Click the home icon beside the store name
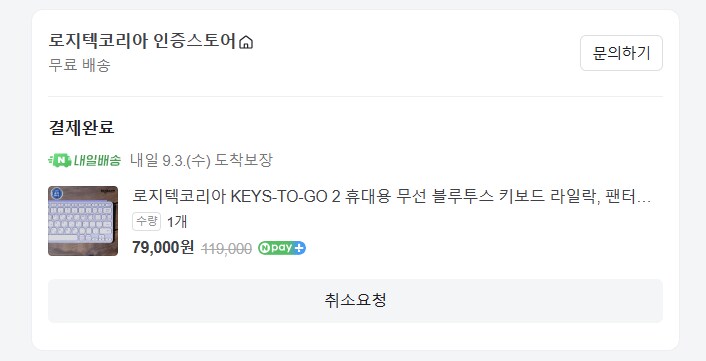Viewport: 706px width, 361px height. (x=246, y=42)
